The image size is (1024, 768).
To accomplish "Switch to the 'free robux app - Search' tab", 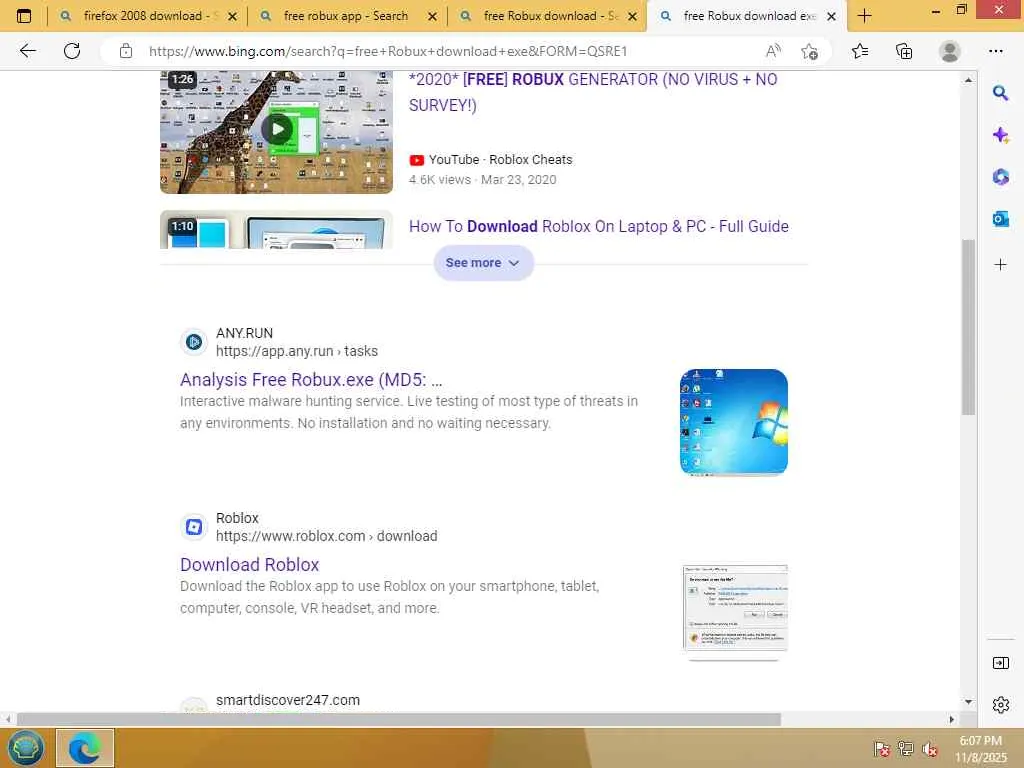I will (345, 16).
